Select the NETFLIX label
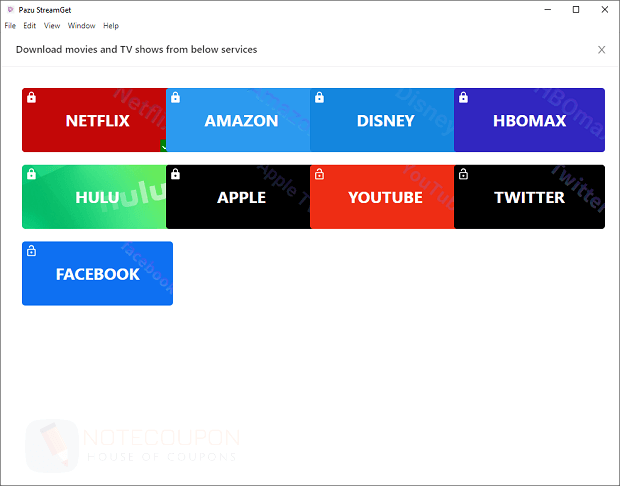Viewport: 620px width, 486px height. coord(97,121)
